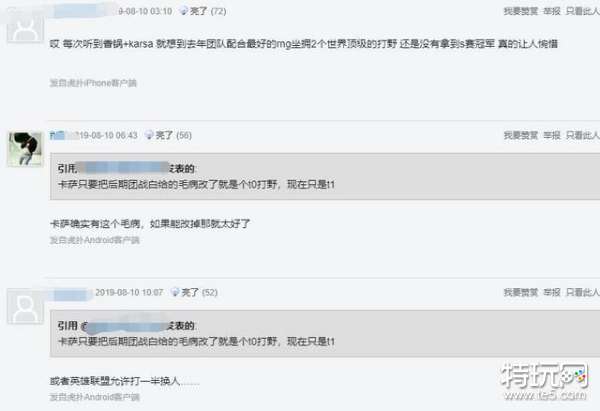
Task: Click the light bulb icon on the 52-likes comment
Action: pyautogui.click(x=175, y=292)
